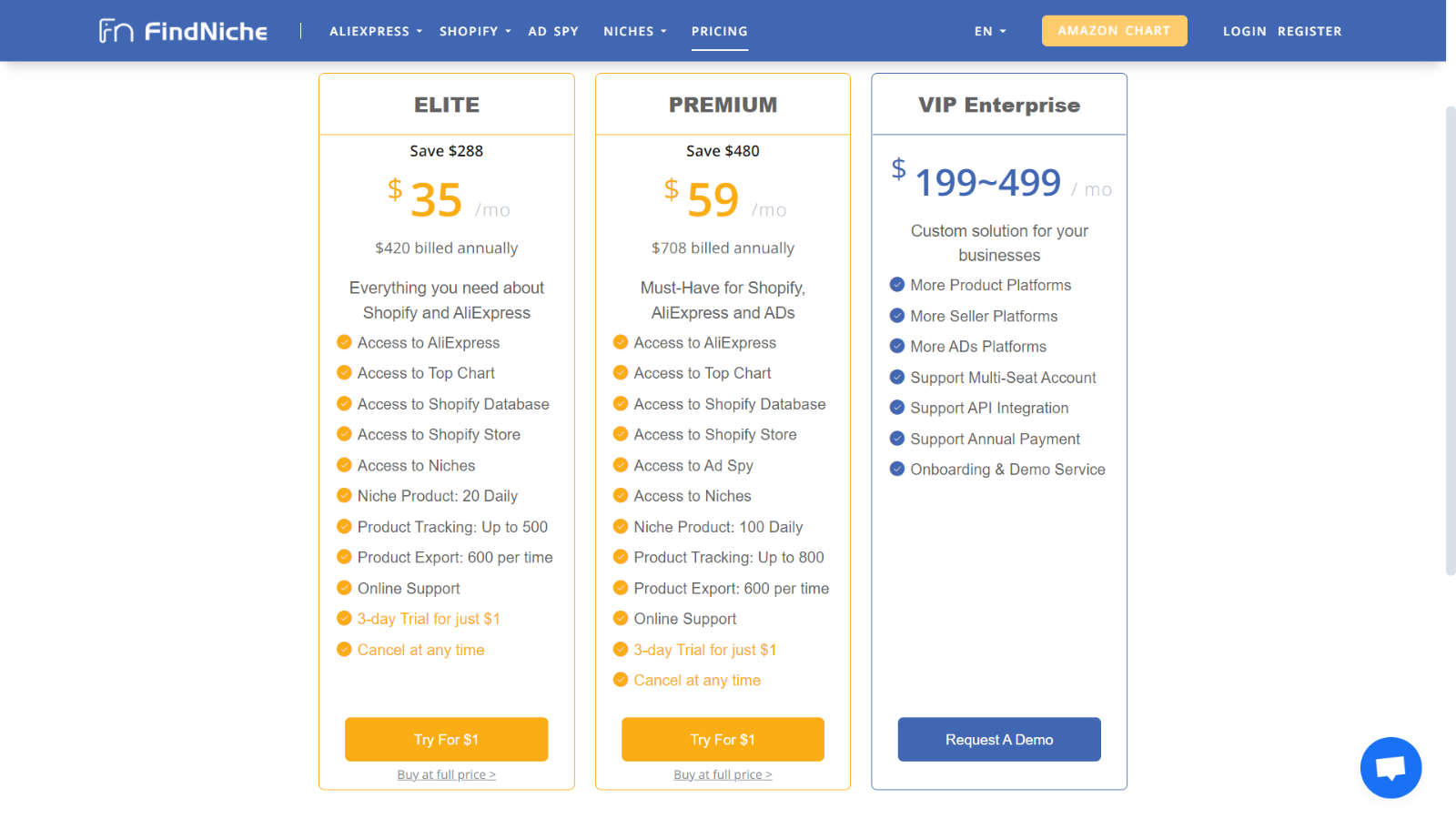This screenshot has width=1456, height=819.
Task: Click the checkmark beside Product Tracking: Up to 500
Action: click(x=344, y=526)
